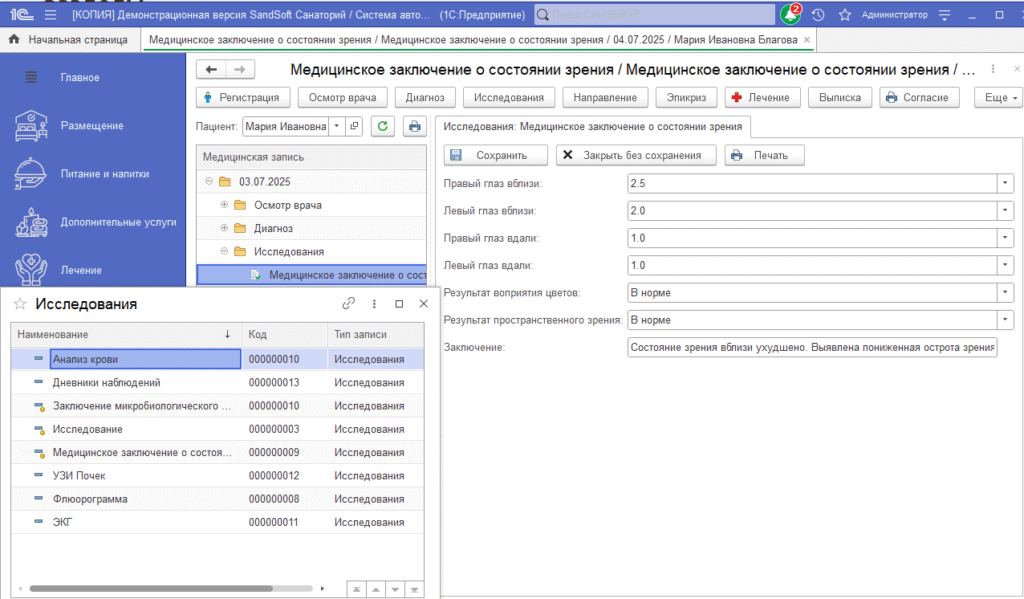This screenshot has height=599, width=1024.
Task: Go back with the left arrow button
Action: click(x=211, y=69)
